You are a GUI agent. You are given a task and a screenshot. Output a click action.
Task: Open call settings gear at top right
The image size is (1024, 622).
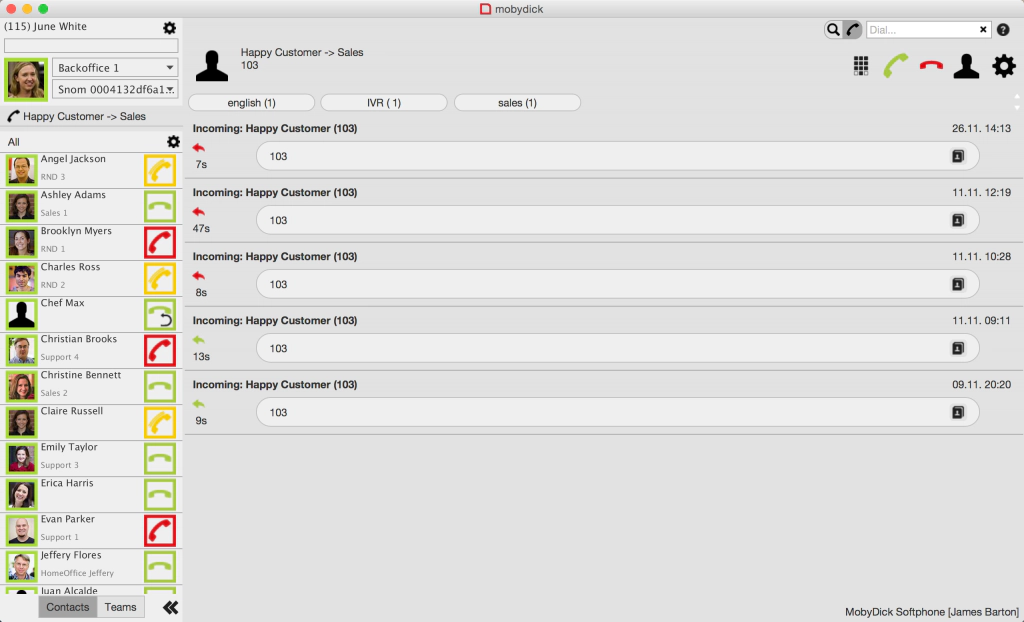[1003, 66]
